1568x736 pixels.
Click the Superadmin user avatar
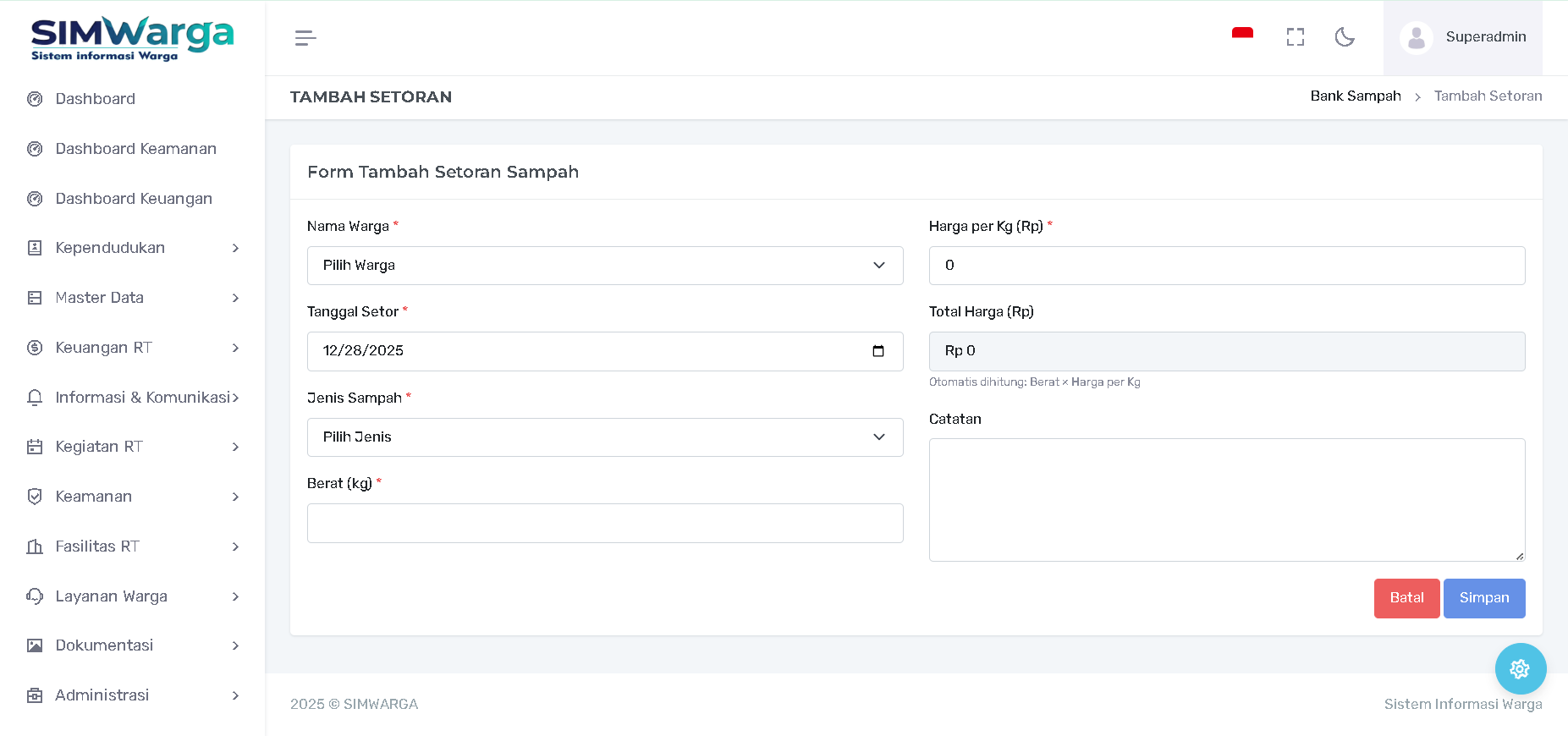[x=1416, y=38]
